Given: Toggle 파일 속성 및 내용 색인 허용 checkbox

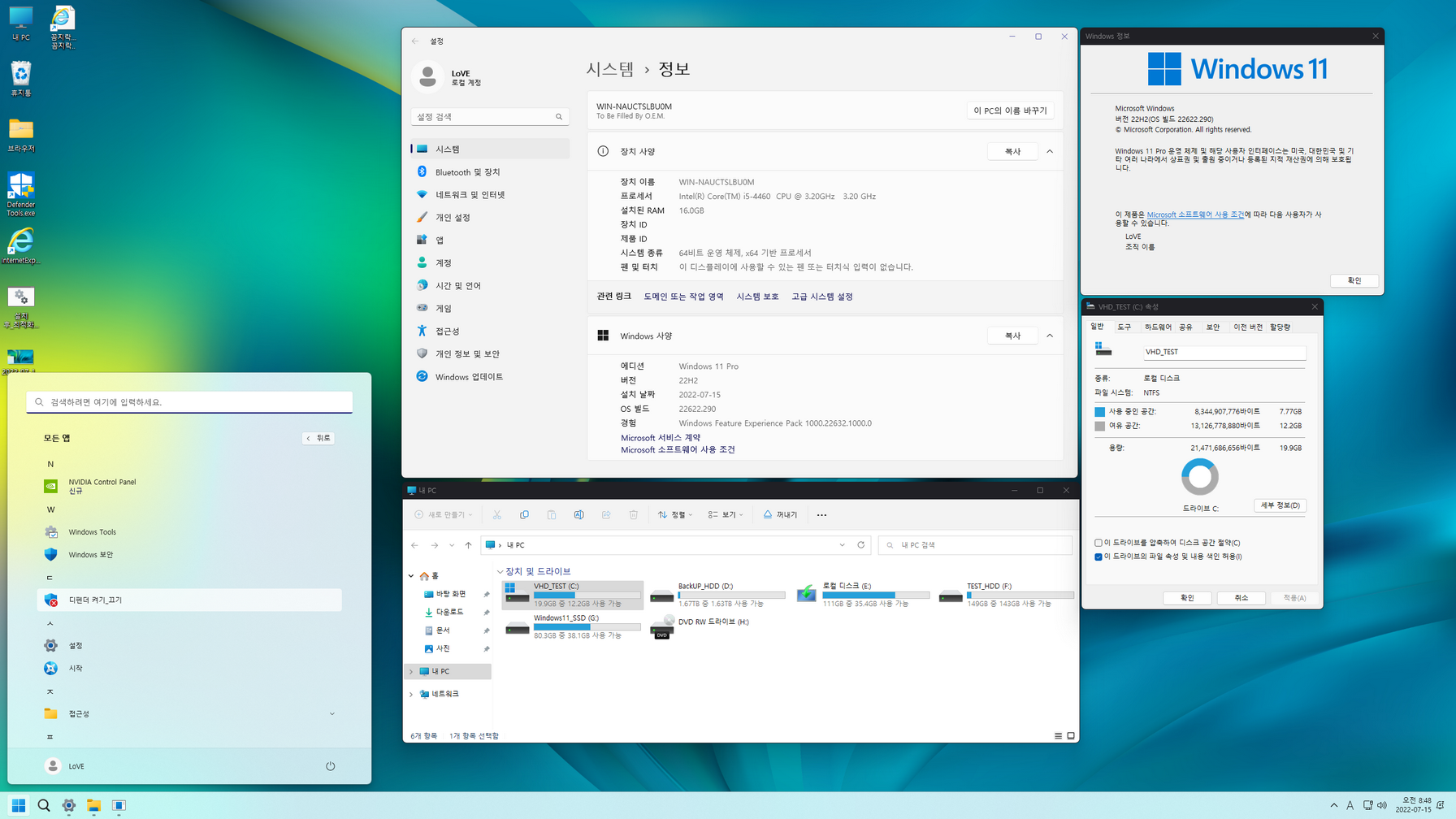Looking at the screenshot, I should click(x=1098, y=557).
